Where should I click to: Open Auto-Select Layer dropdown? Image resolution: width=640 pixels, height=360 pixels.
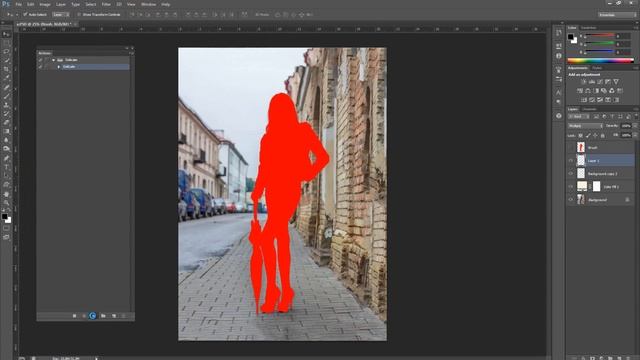[x=61, y=15]
